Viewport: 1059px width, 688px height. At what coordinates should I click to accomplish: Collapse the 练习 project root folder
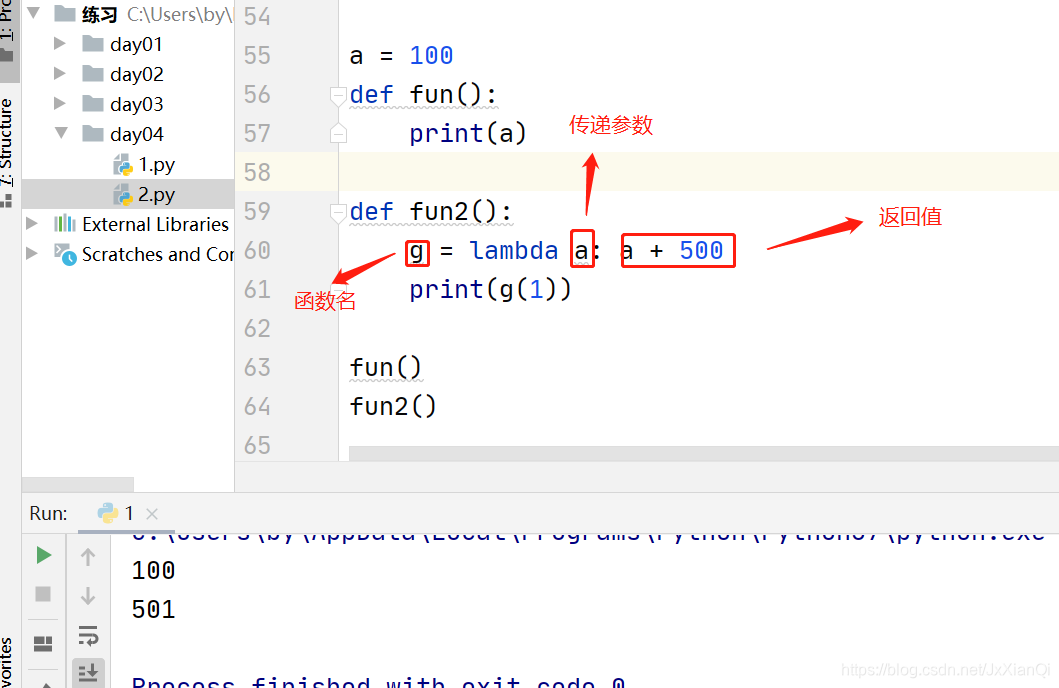[x=34, y=13]
